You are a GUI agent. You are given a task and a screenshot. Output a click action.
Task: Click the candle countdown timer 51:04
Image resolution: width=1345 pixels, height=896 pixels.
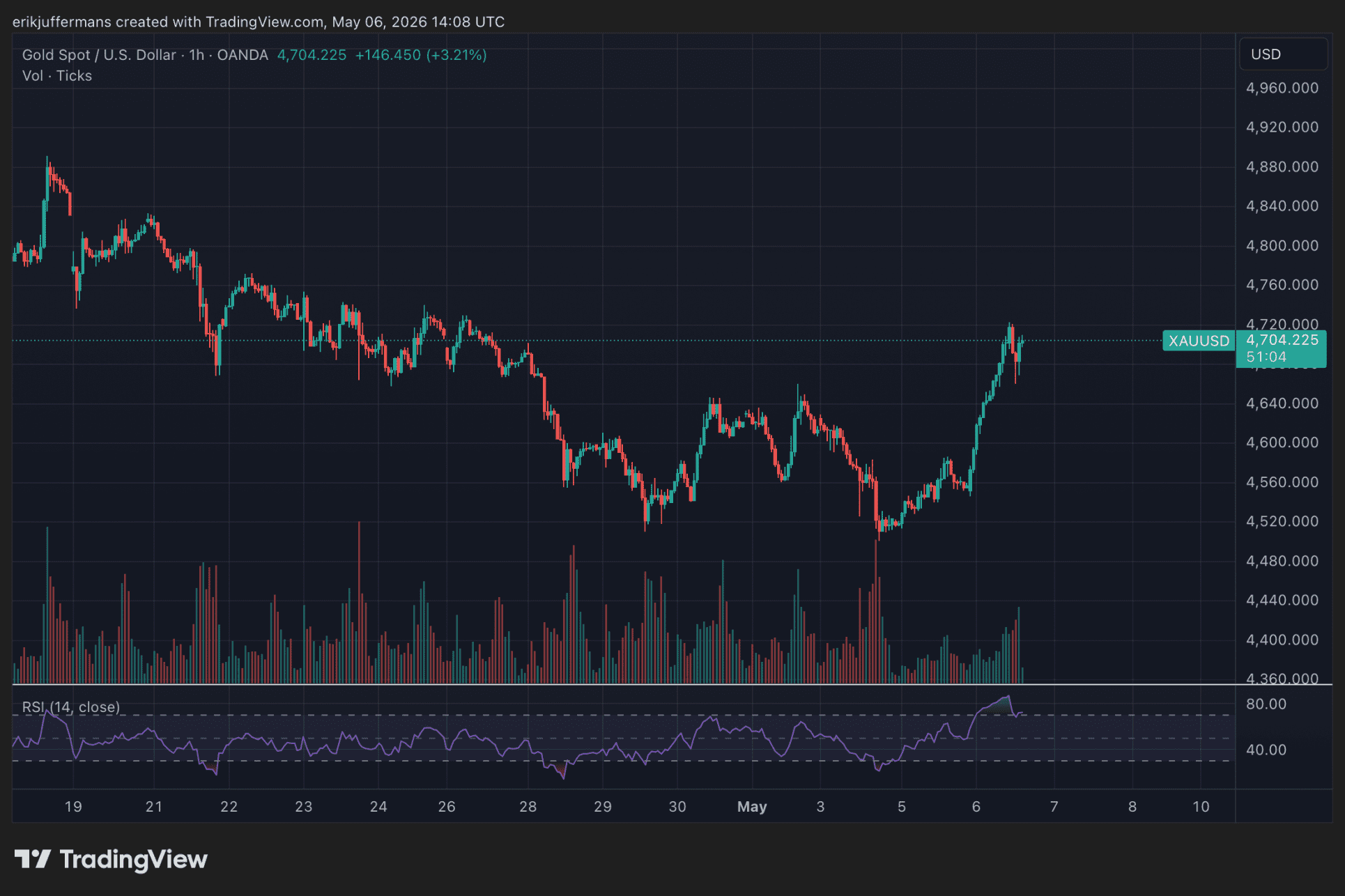click(1266, 357)
